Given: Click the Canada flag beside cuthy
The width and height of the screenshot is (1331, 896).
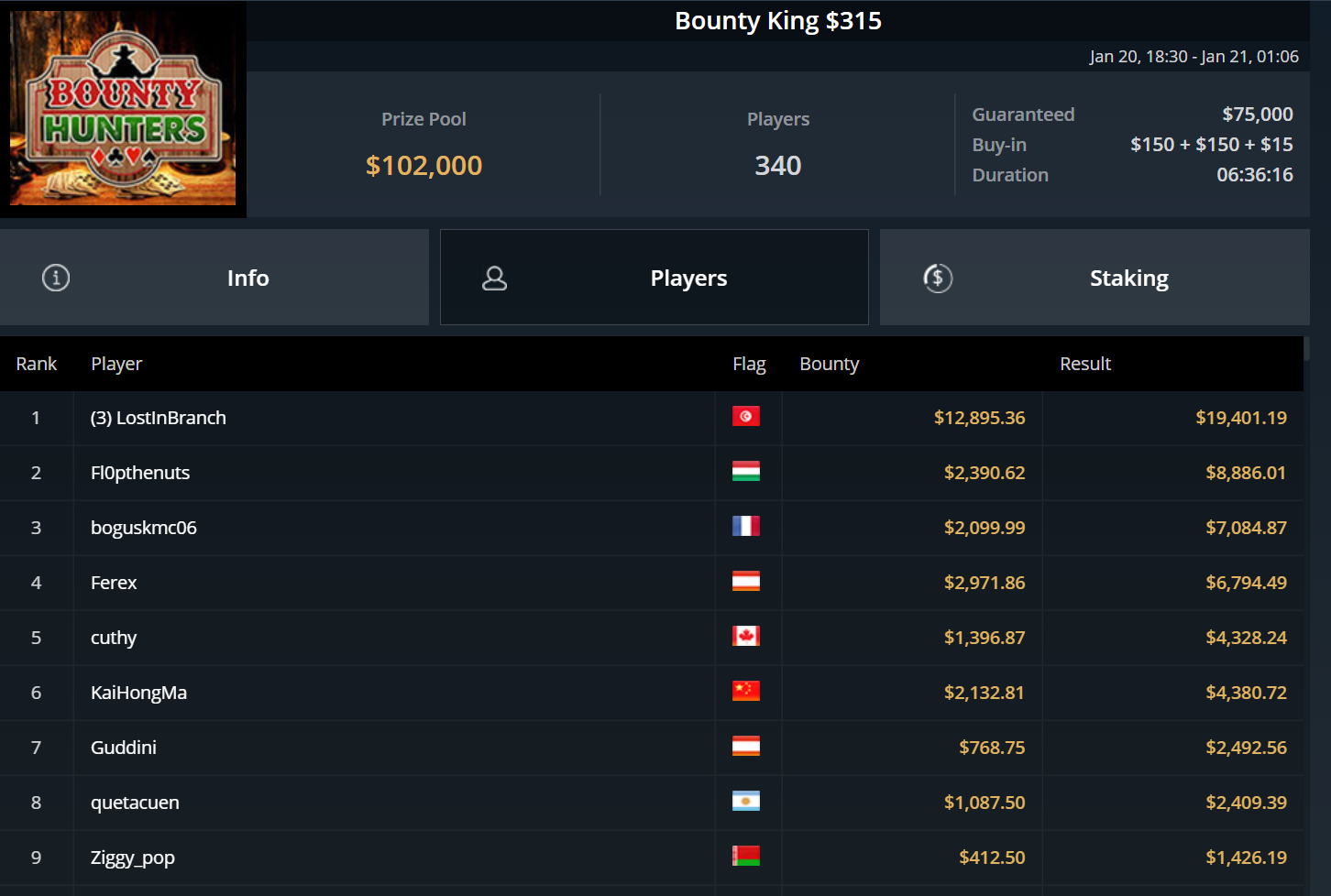Looking at the screenshot, I should pyautogui.click(x=746, y=637).
